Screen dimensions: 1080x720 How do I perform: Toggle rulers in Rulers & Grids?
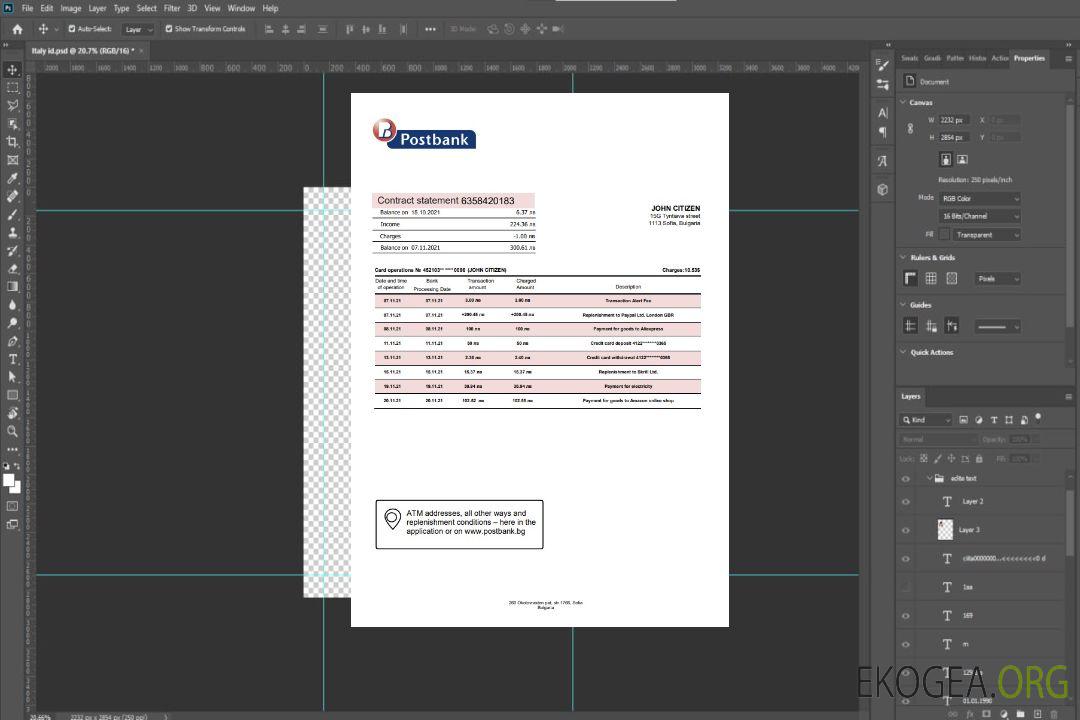click(911, 278)
